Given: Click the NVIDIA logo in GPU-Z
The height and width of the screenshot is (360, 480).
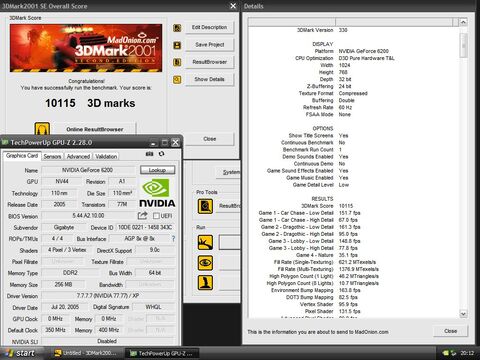Looking at the screenshot, I should 157,193.
